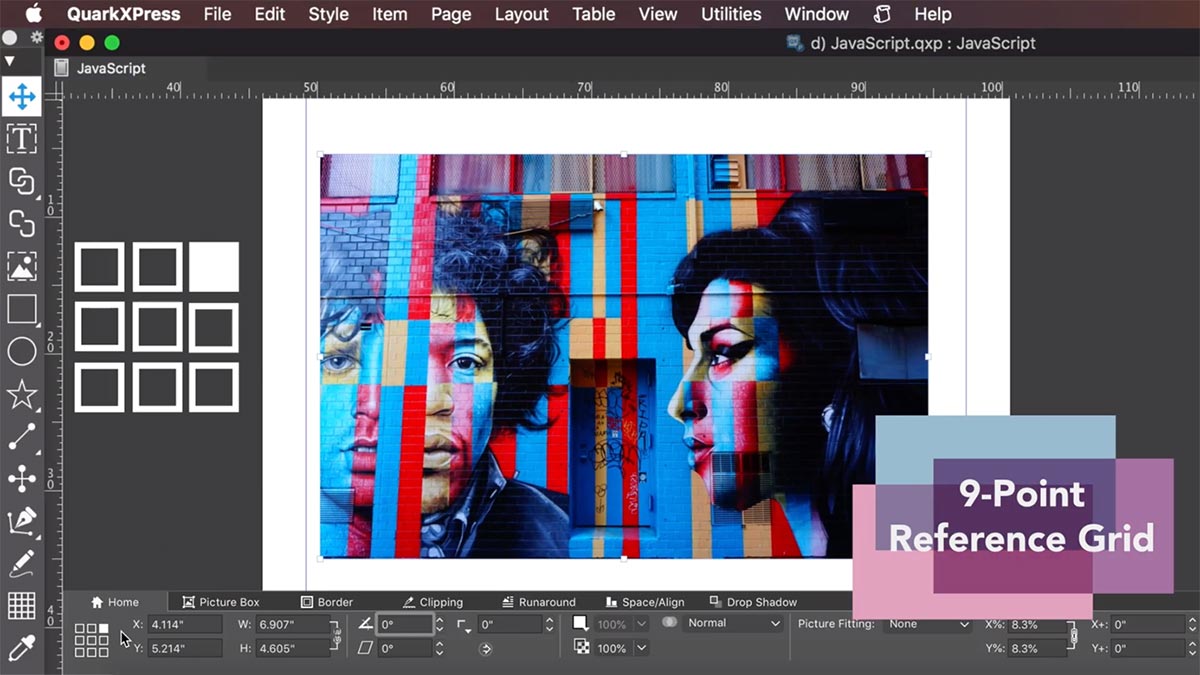The image size is (1200, 675).
Task: Click the H height field 4.605"
Action: [x=293, y=648]
